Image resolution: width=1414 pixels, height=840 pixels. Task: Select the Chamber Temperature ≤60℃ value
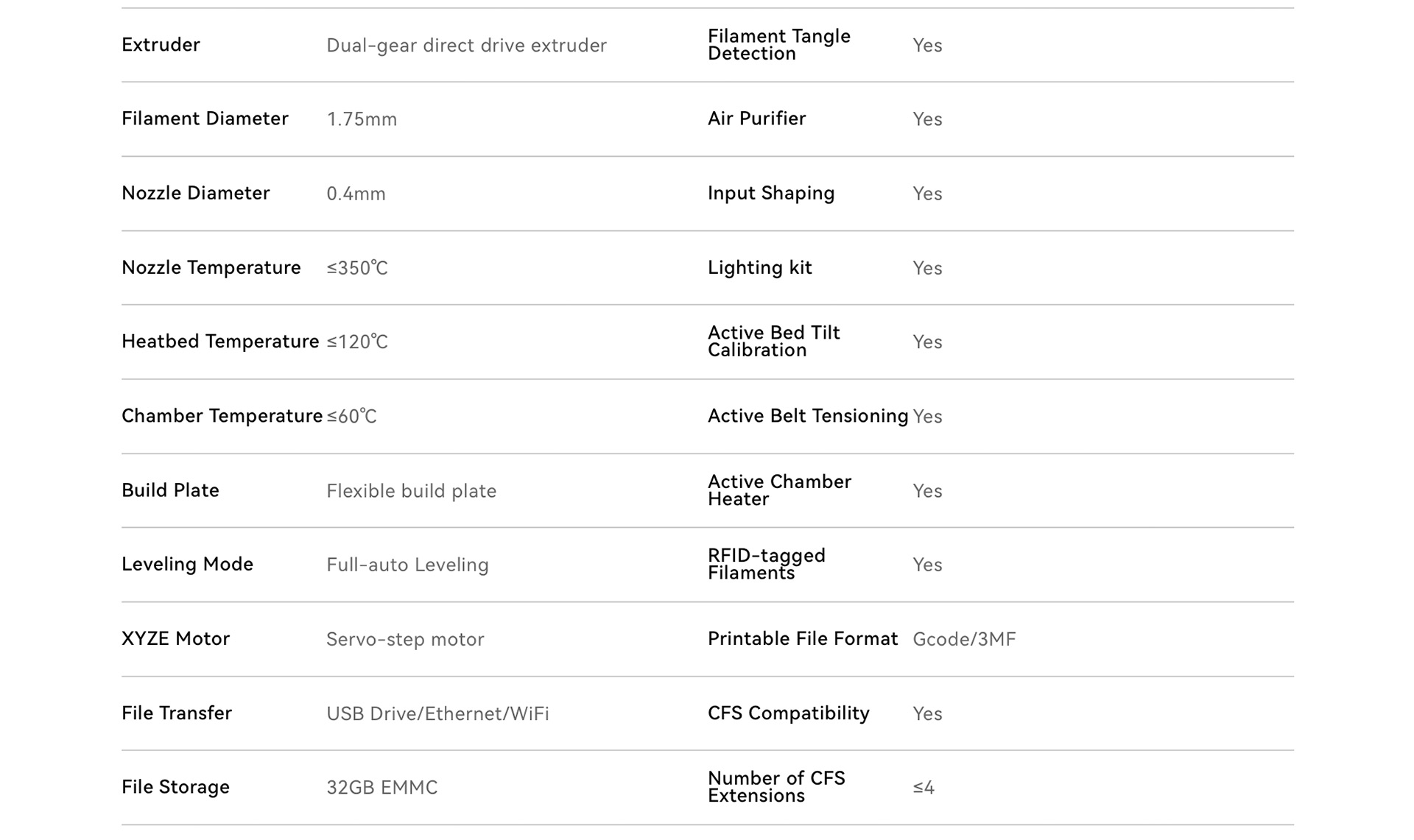[351, 417]
